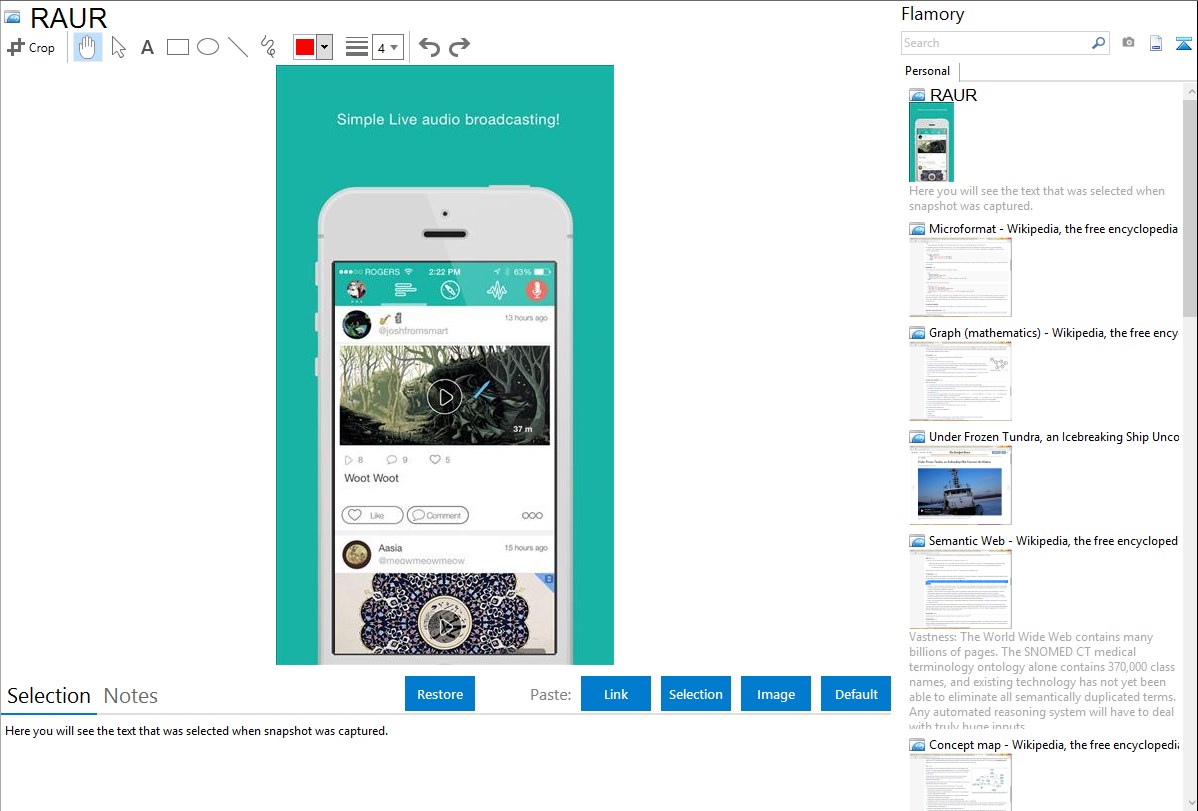This screenshot has height=811, width=1198.
Task: Click the play button on the forest image
Action: point(444,396)
